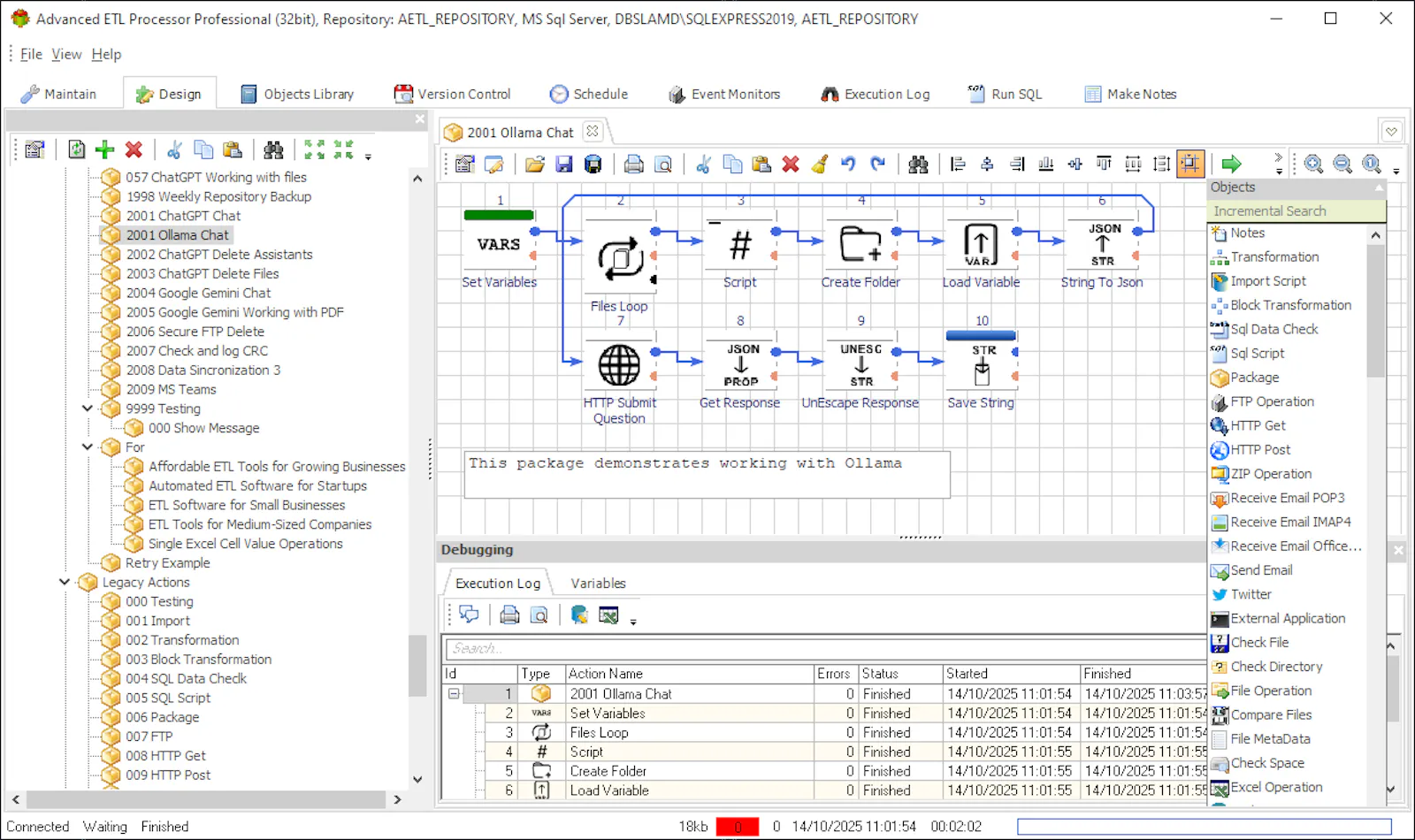Switch to the Maintain tab
Image resolution: width=1415 pixels, height=840 pixels.
(x=58, y=94)
